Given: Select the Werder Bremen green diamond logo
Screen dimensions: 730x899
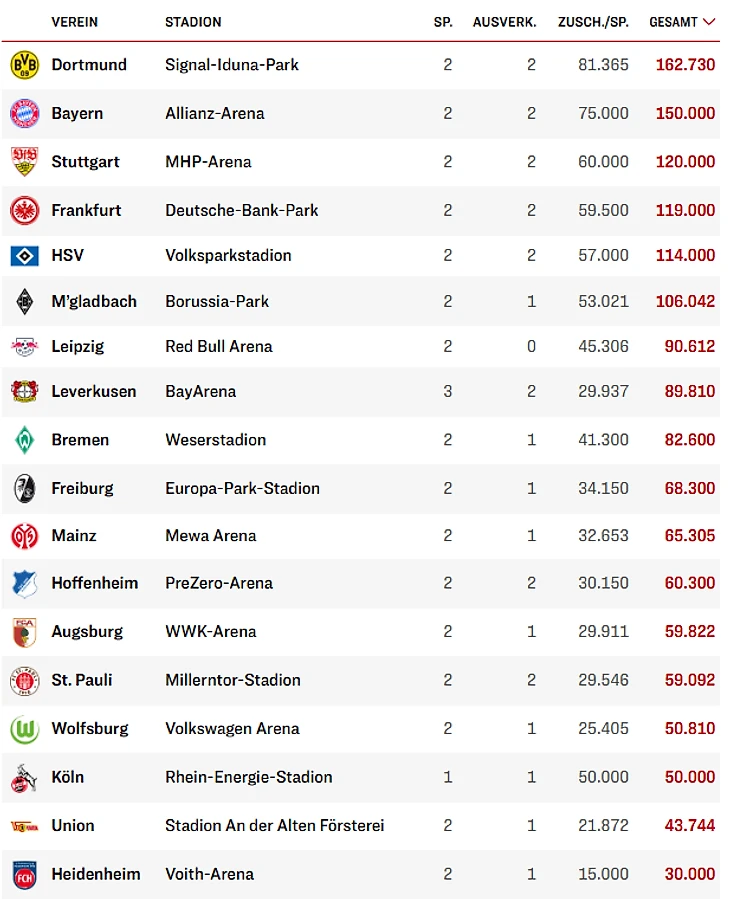Looking at the screenshot, I should pyautogui.click(x=25, y=440).
